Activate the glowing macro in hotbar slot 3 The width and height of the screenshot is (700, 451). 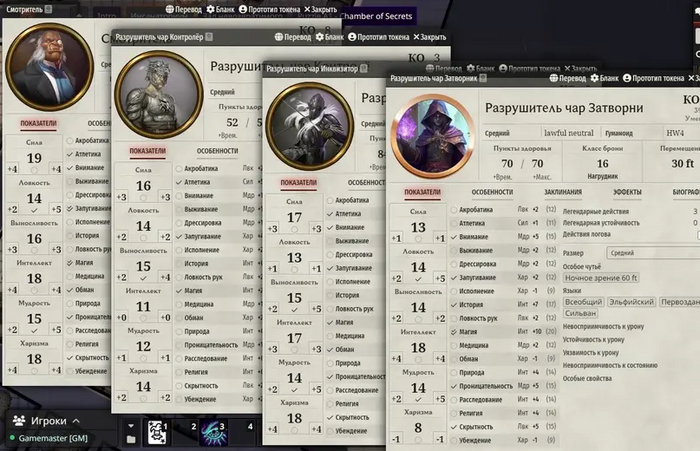[x=214, y=432]
